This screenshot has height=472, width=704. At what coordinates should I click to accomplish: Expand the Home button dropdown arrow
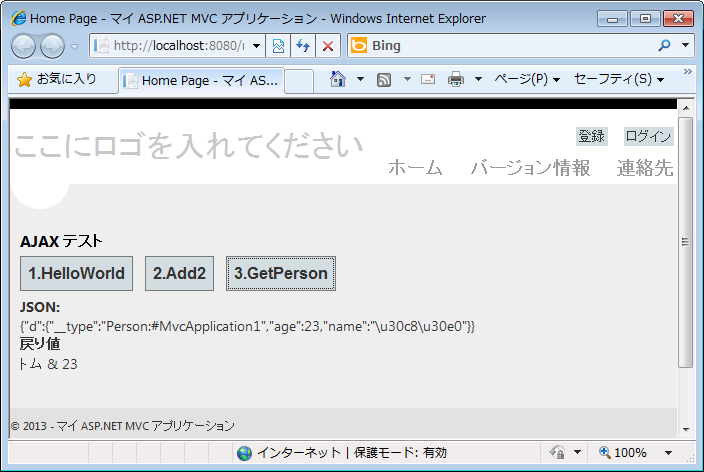click(x=360, y=79)
